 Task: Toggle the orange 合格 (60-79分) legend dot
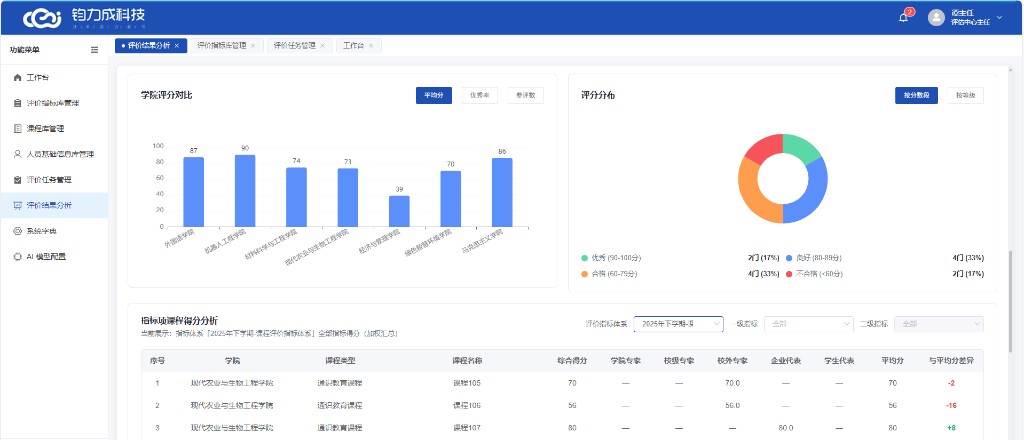584,274
